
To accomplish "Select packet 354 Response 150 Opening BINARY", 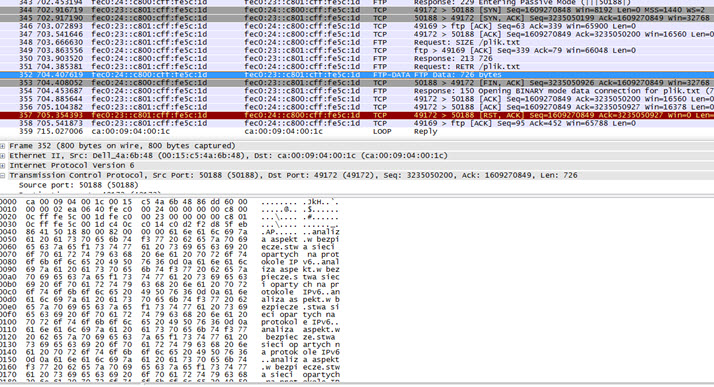I will 357,91.
